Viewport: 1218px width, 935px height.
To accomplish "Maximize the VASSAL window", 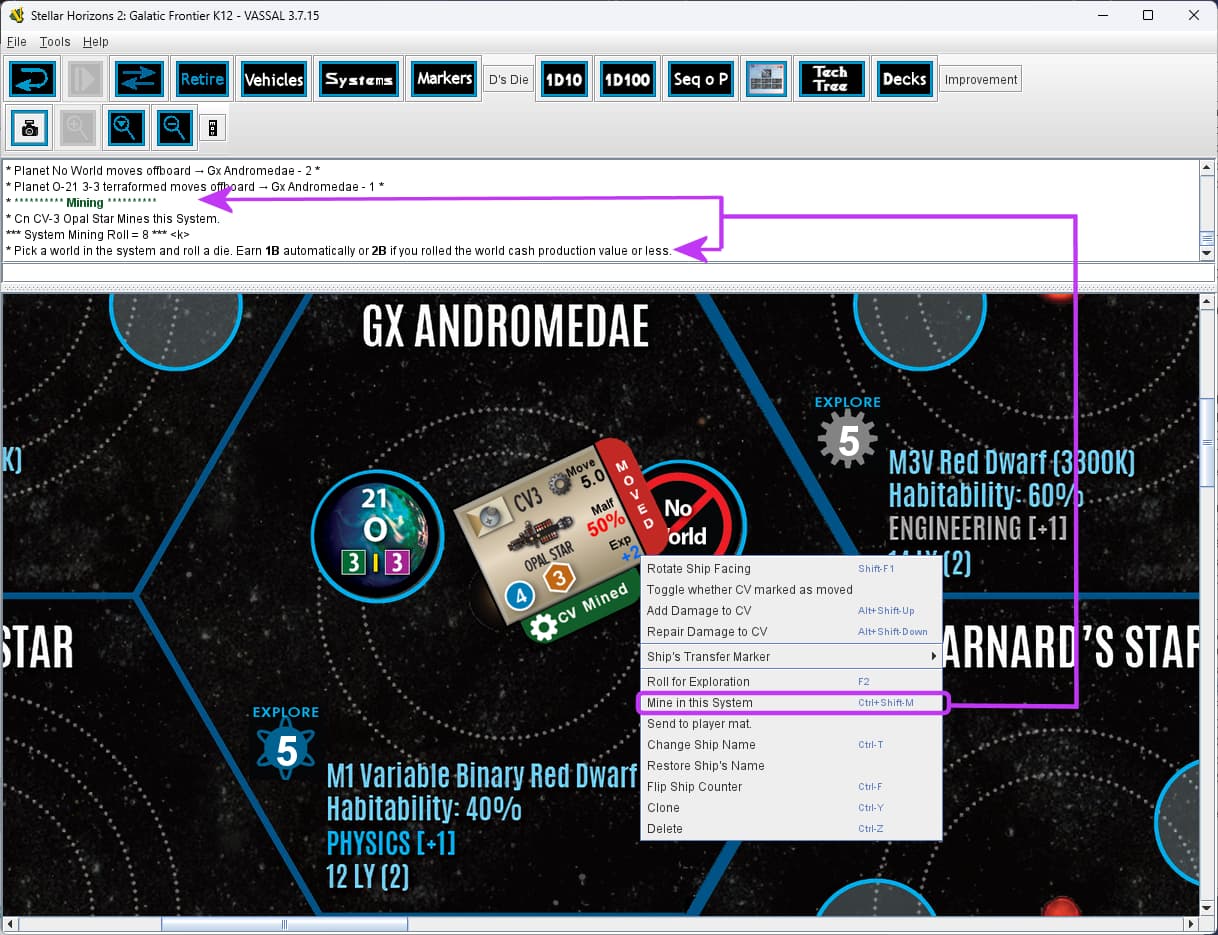I will tap(1148, 16).
